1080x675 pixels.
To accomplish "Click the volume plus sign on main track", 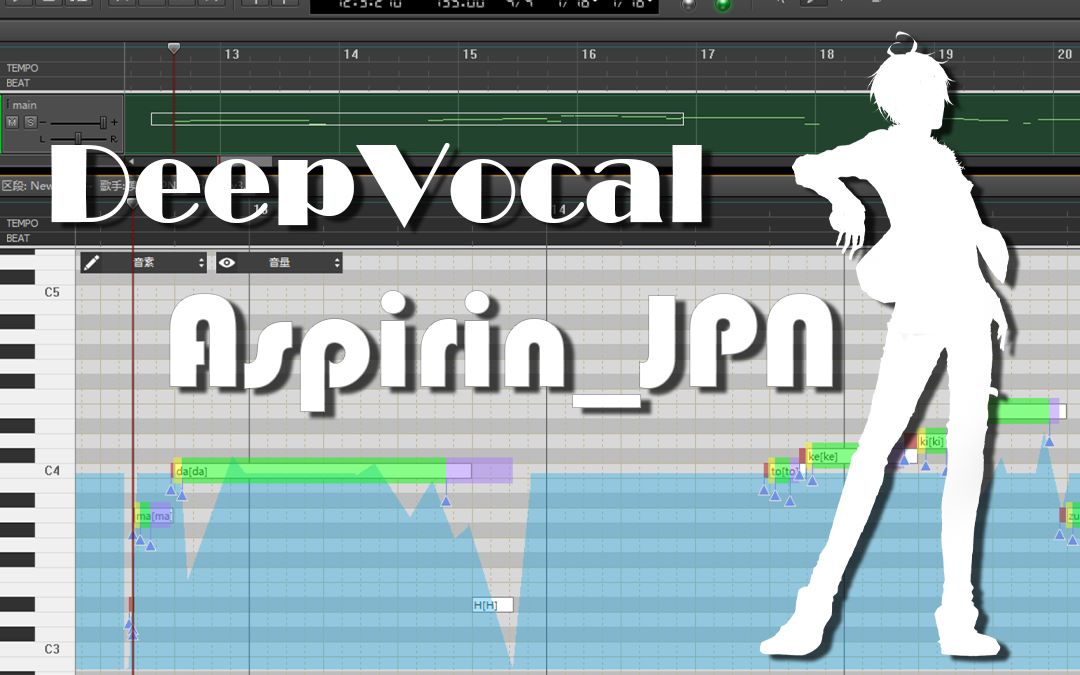I will pyautogui.click(x=114, y=122).
